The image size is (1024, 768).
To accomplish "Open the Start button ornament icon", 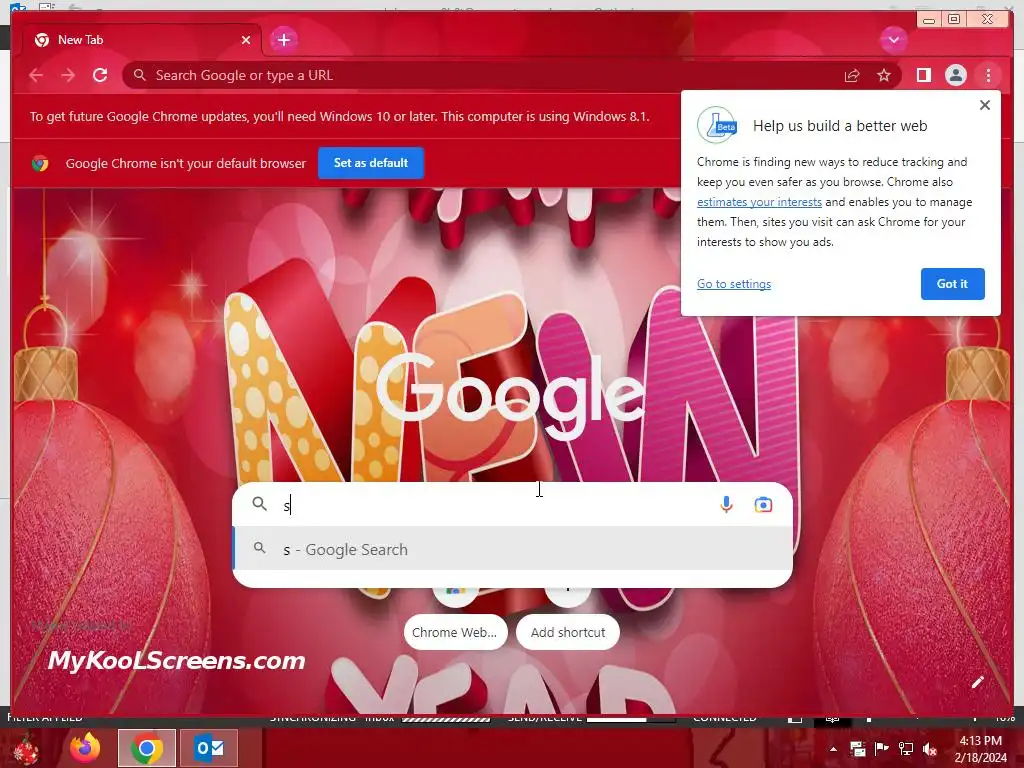I will coord(27,749).
